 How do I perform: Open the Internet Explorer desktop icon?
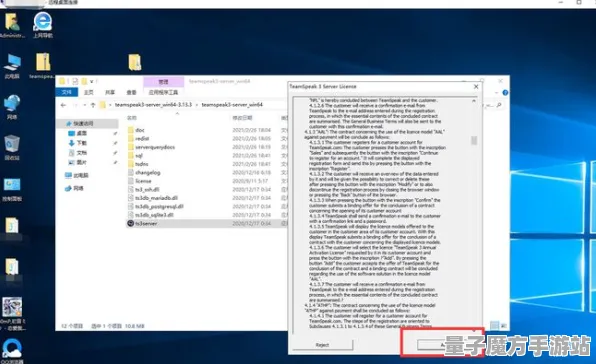(x=43, y=24)
